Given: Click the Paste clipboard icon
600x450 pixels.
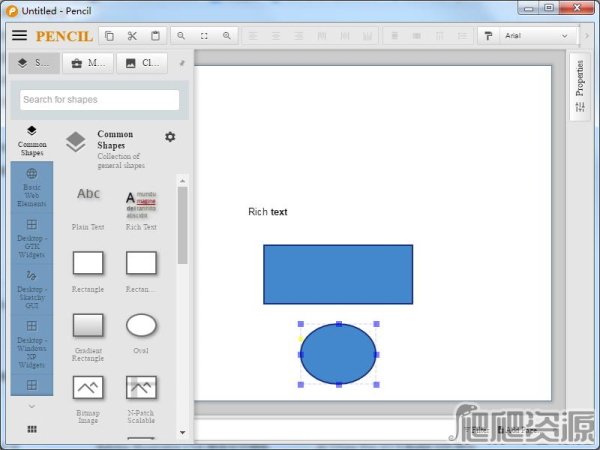Looking at the screenshot, I should pyautogui.click(x=155, y=36).
